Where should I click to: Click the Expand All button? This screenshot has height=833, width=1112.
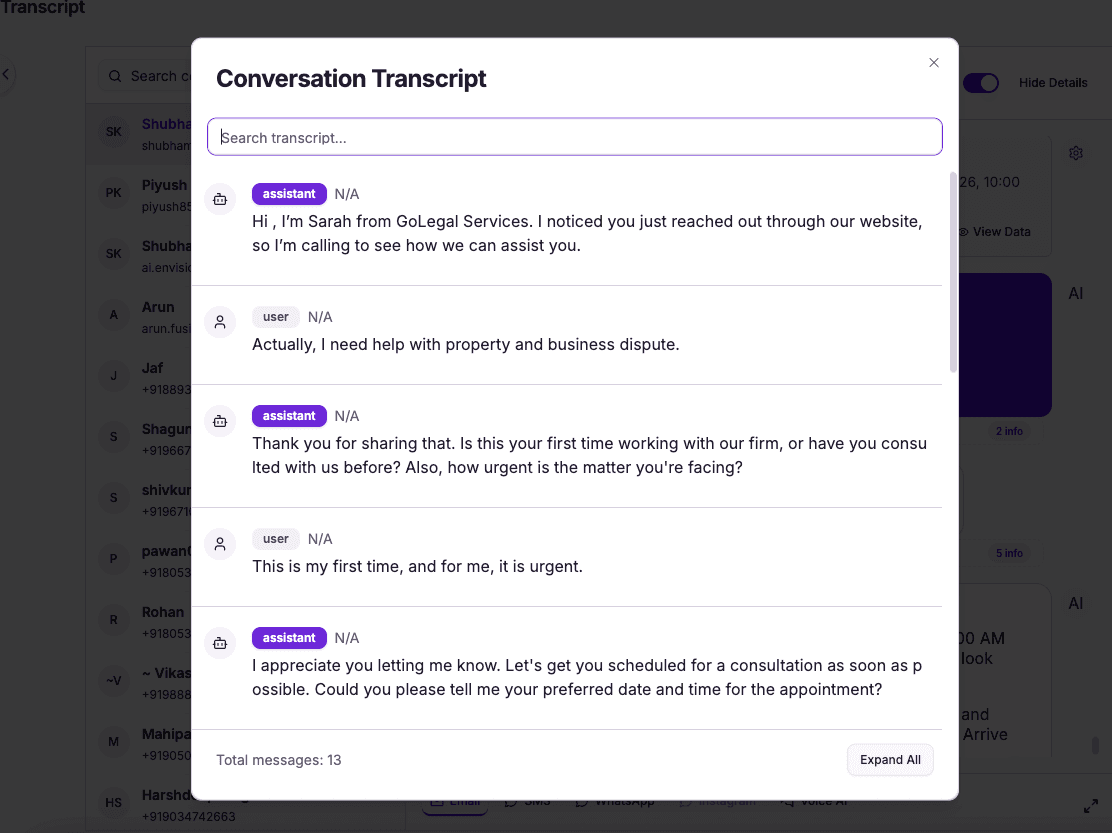point(890,760)
